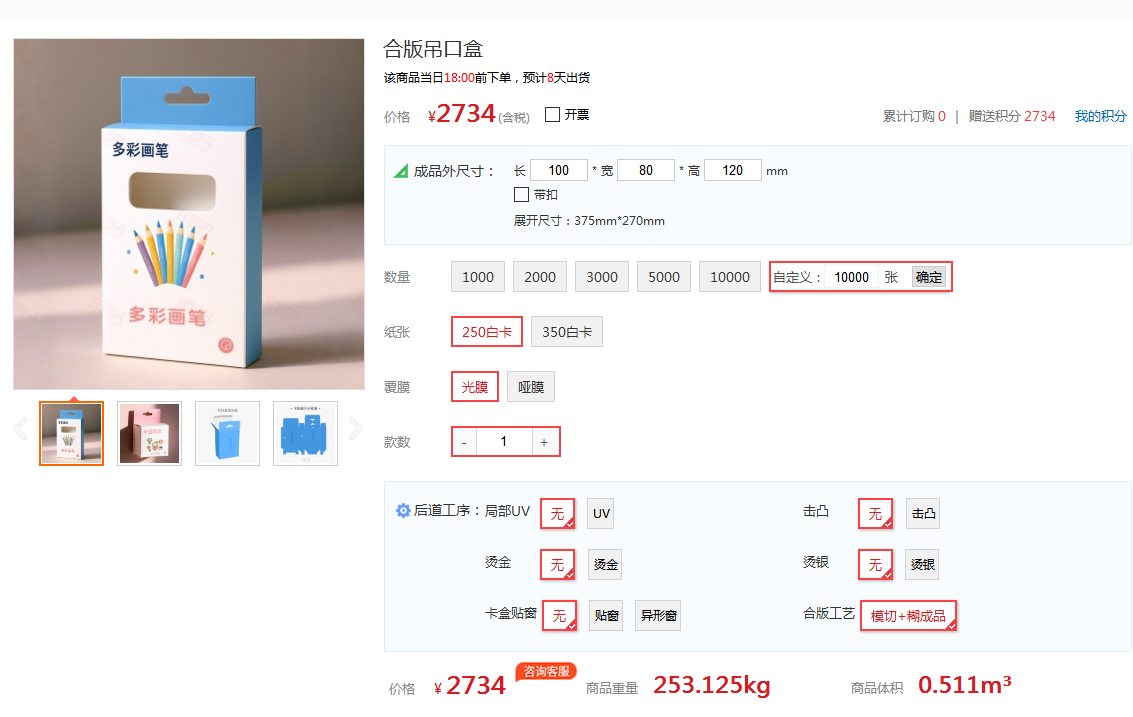Enable the 开票 invoice checkbox

pos(552,115)
